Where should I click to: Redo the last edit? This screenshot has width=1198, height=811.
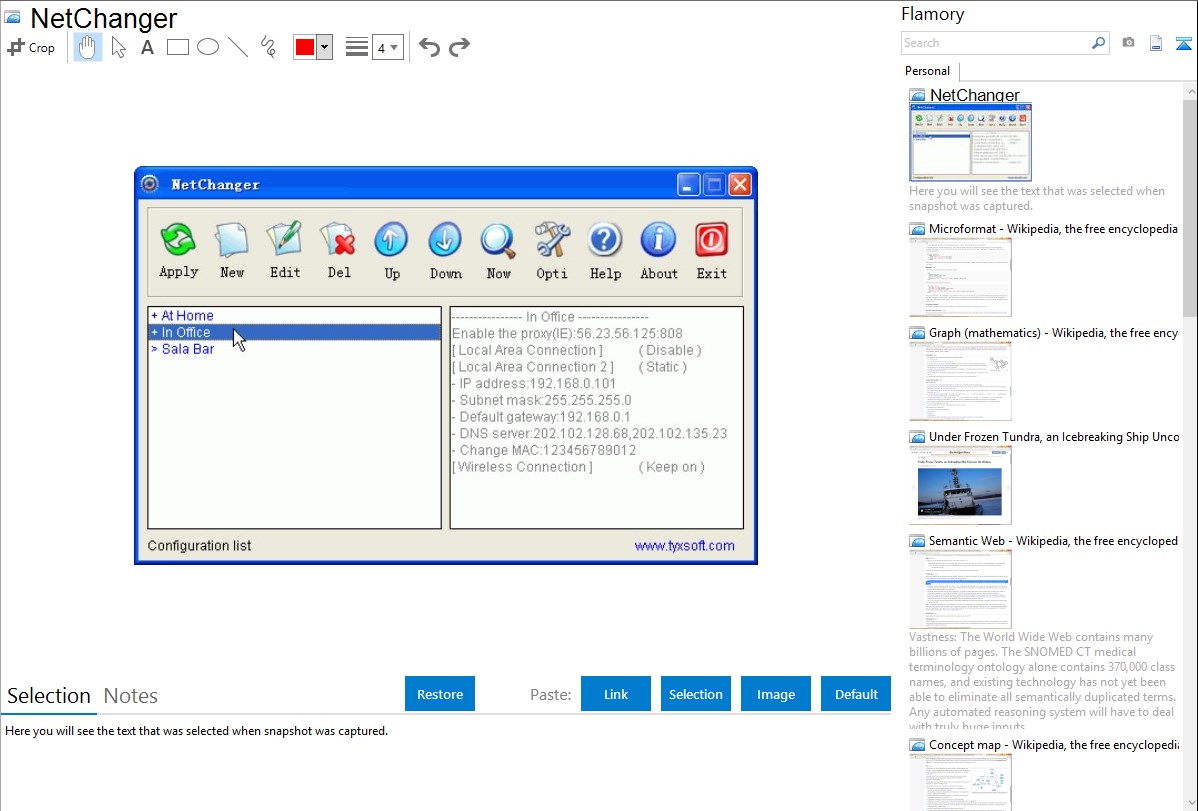pos(459,47)
